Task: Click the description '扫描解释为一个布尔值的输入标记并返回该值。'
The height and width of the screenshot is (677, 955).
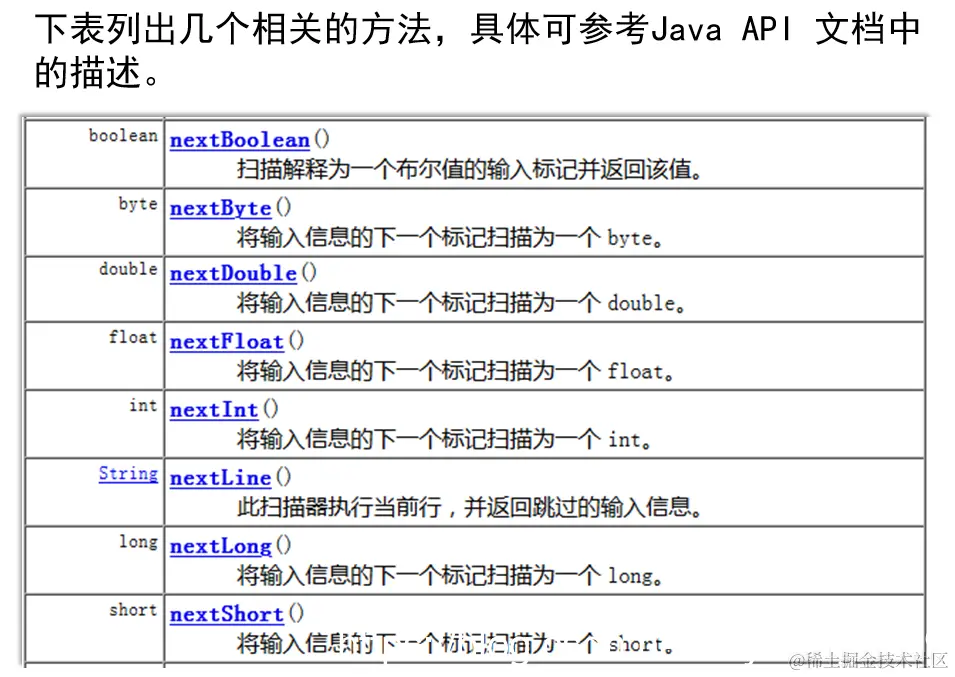Action: (x=469, y=169)
